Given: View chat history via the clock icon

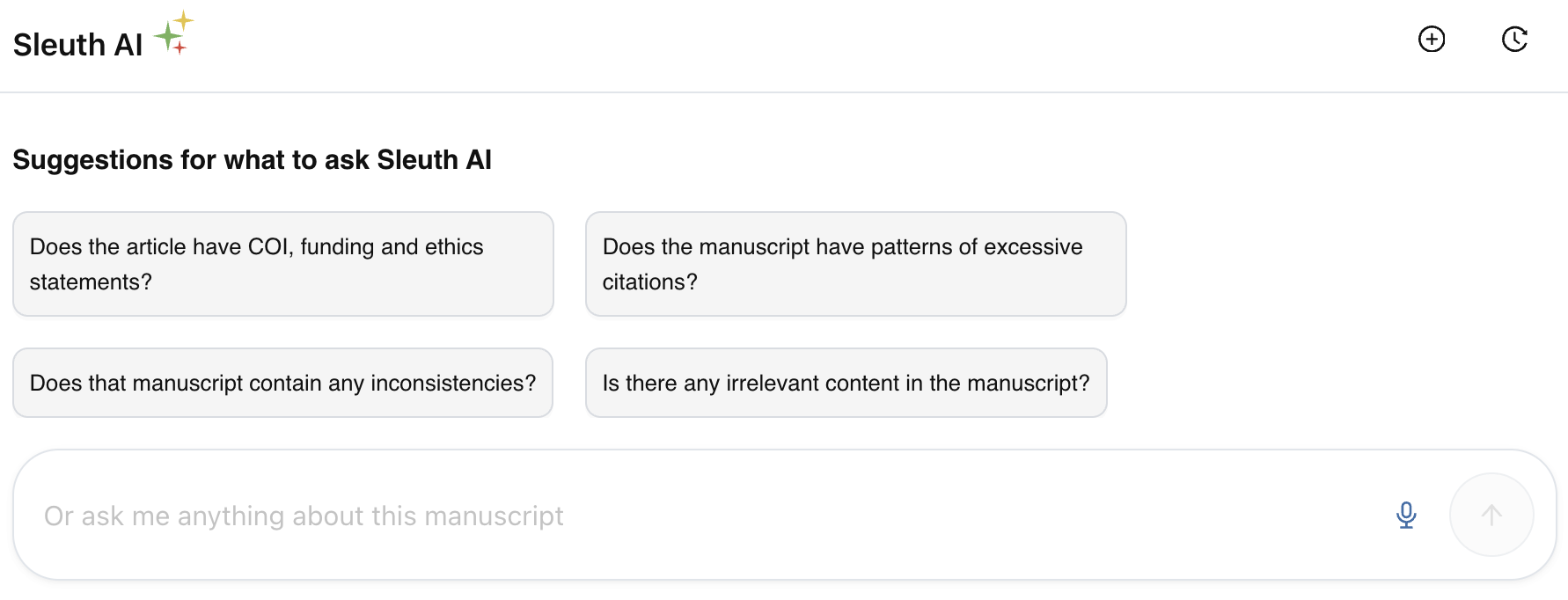Looking at the screenshot, I should (x=1515, y=39).
